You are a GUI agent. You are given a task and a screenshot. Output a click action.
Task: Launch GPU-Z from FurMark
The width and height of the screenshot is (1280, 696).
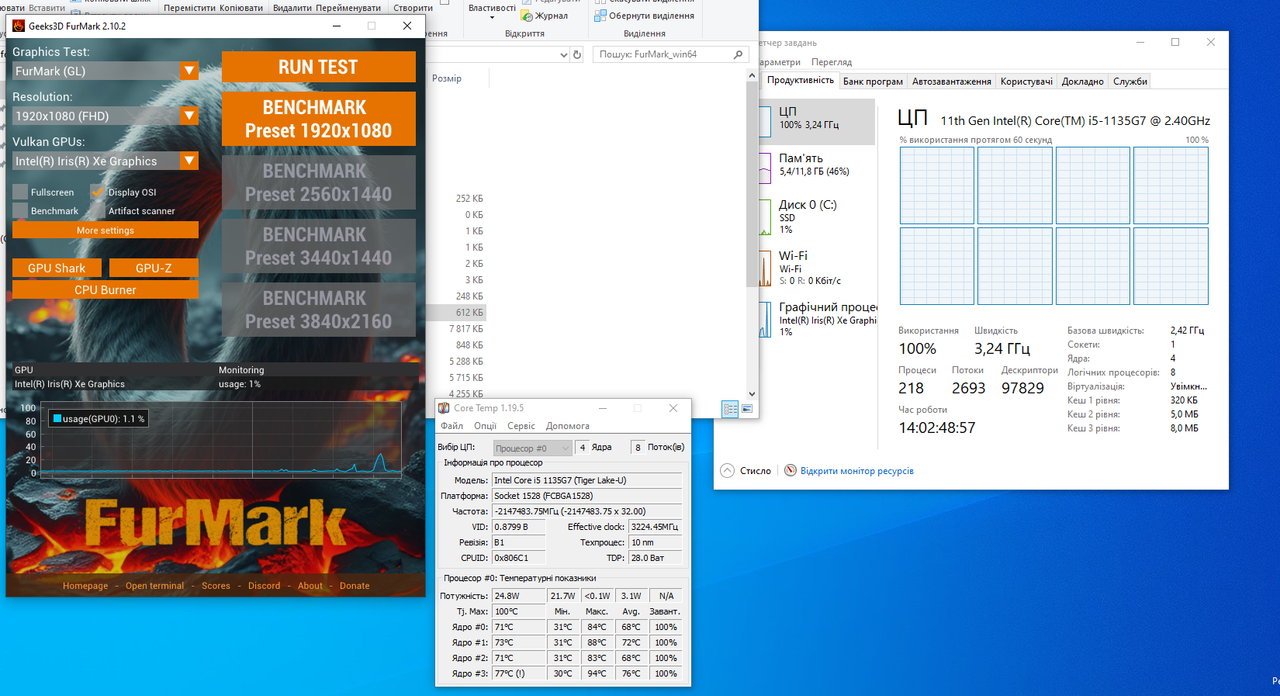click(153, 268)
